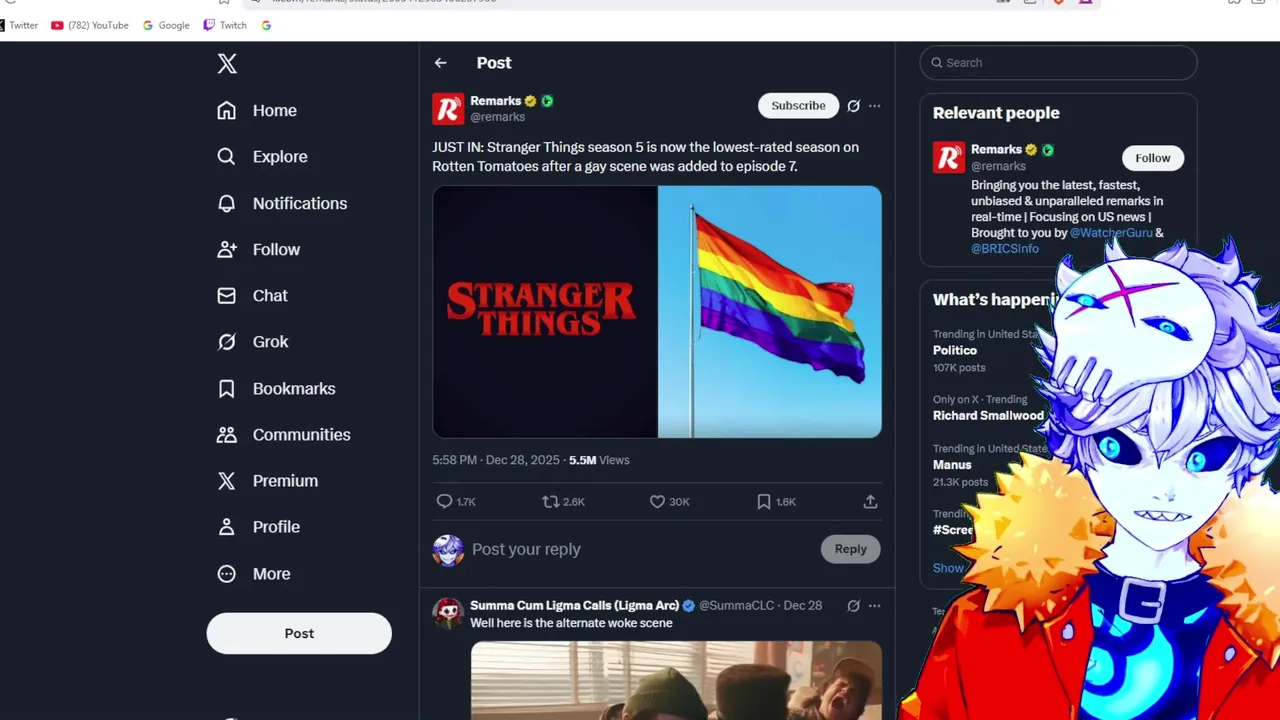Click the Communities people icon
The width and height of the screenshot is (1280, 720).
pos(227,434)
